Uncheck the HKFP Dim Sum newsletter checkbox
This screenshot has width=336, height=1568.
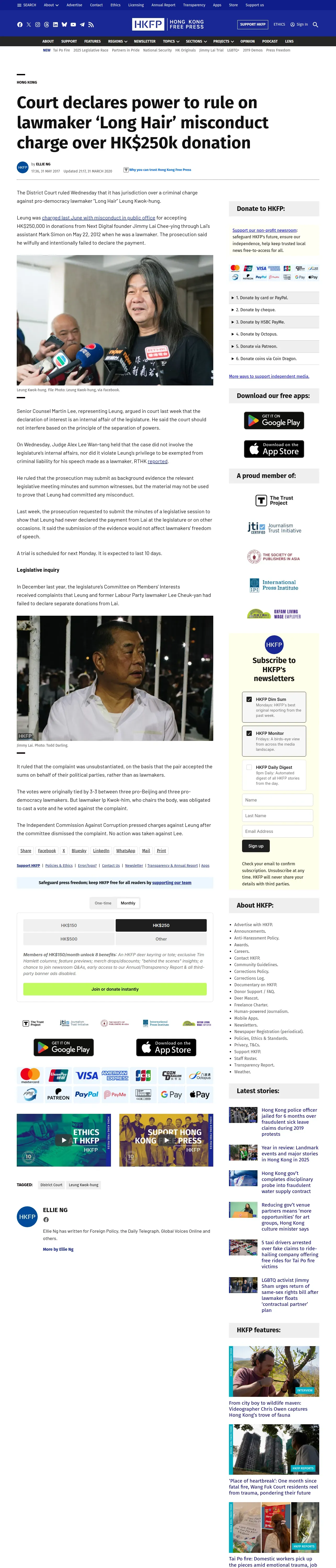[249, 699]
